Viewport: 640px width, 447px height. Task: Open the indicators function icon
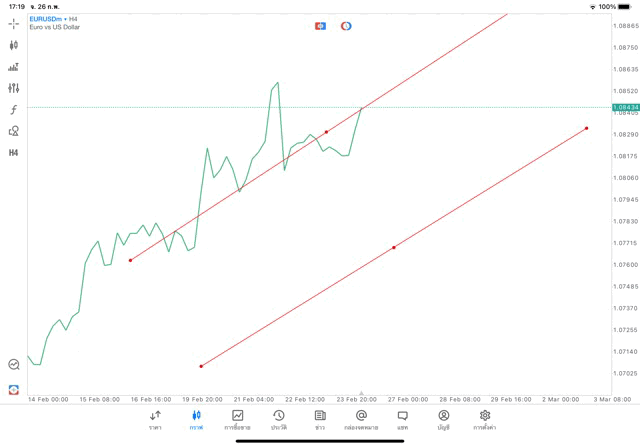(x=13, y=110)
